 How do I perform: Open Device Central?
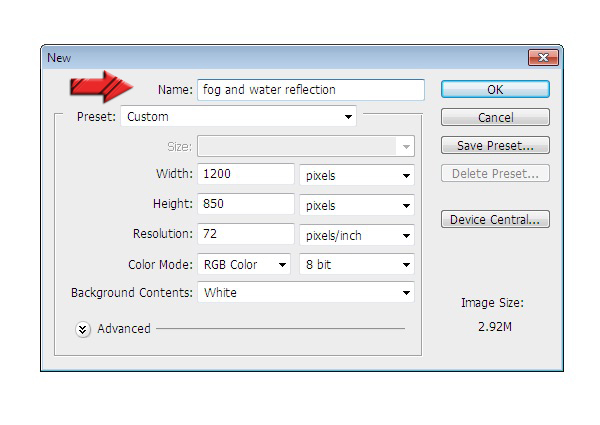pyautogui.click(x=495, y=219)
